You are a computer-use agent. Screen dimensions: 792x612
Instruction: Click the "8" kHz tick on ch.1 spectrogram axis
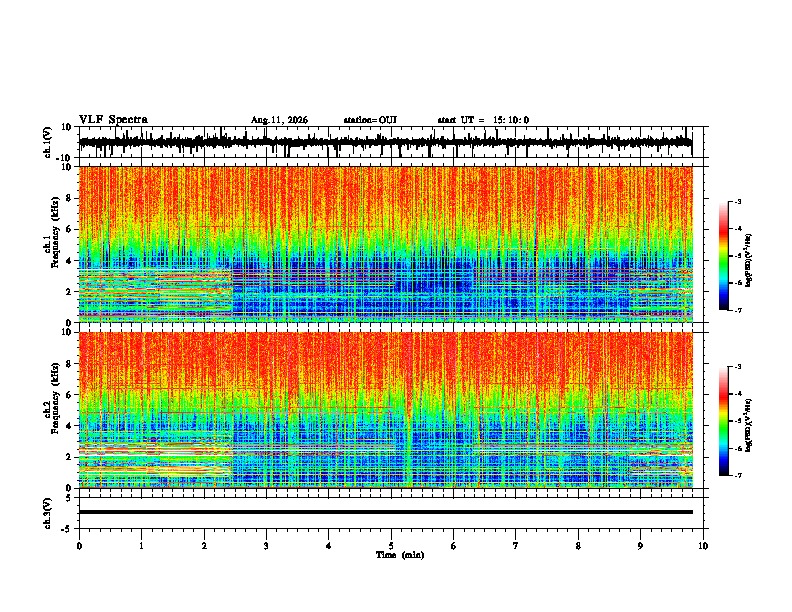tap(71, 198)
